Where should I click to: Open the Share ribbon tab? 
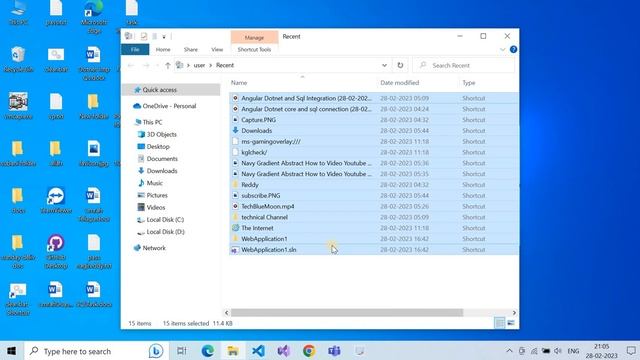pos(191,49)
